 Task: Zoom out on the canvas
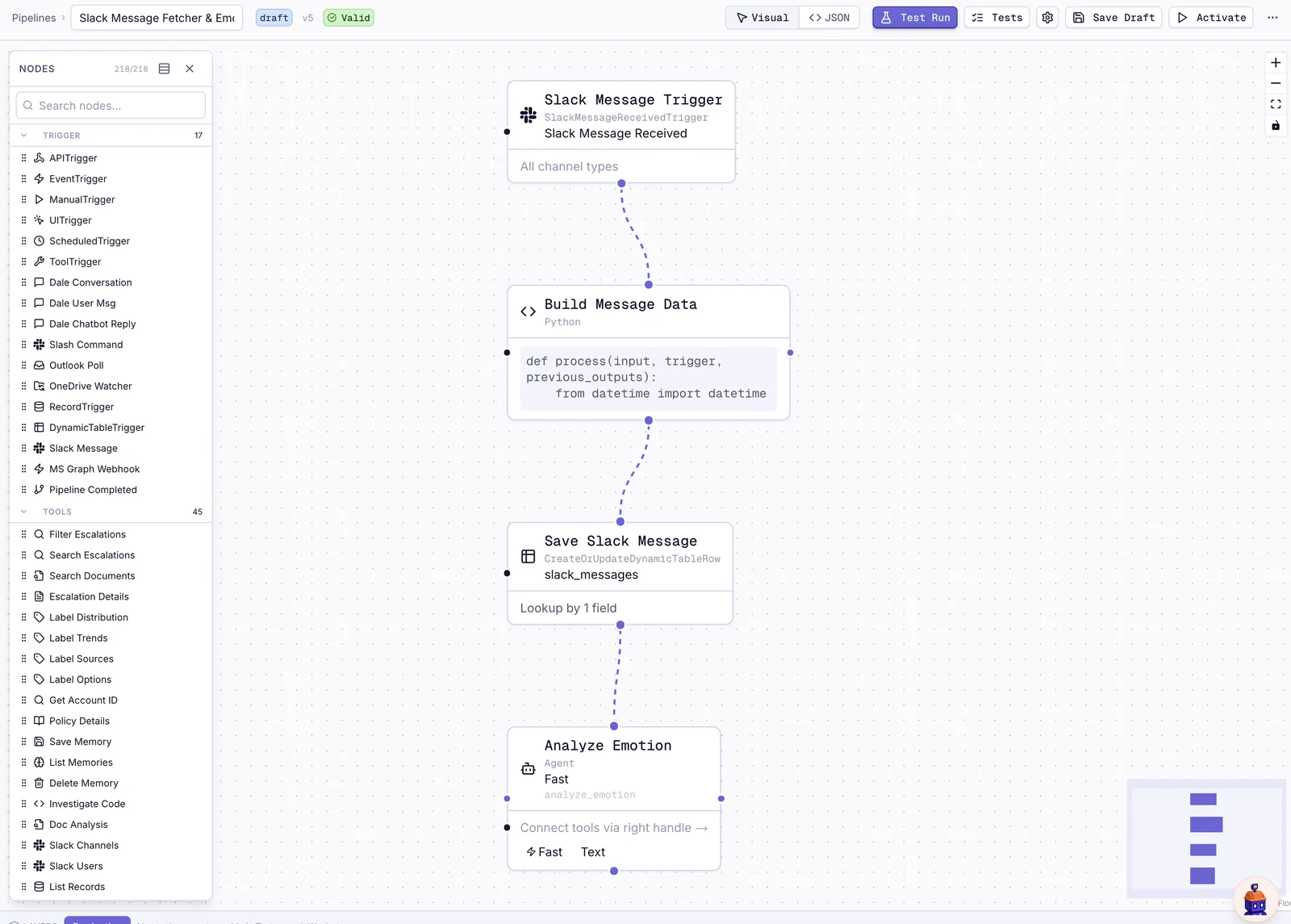[x=1276, y=84]
